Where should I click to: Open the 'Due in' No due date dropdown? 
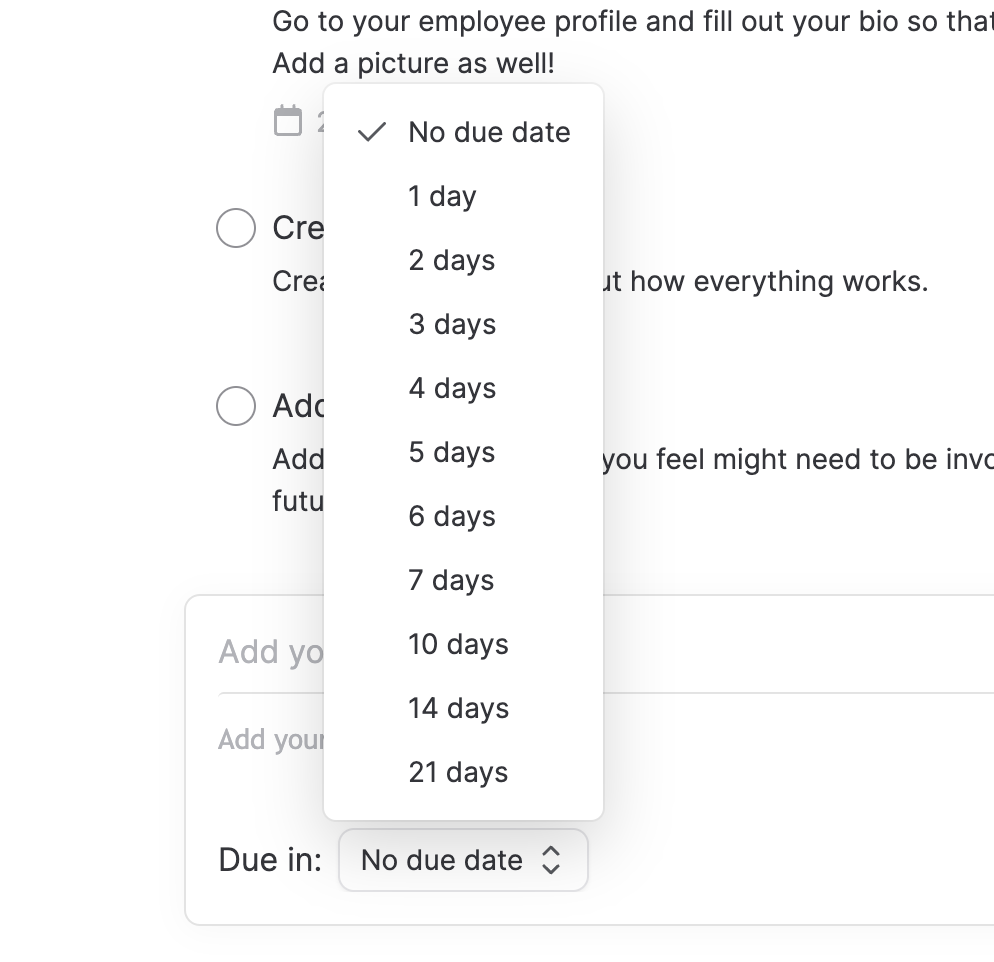463,860
